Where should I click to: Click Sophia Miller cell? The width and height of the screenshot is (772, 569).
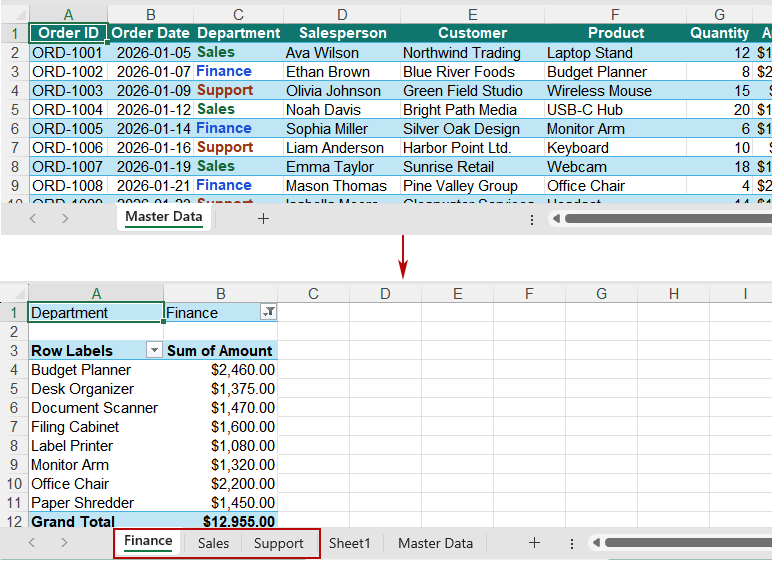point(343,129)
